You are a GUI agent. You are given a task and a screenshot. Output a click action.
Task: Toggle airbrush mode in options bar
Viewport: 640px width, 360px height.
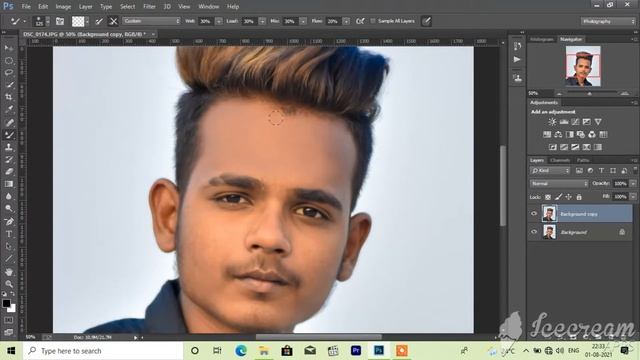pyautogui.click(x=360, y=21)
